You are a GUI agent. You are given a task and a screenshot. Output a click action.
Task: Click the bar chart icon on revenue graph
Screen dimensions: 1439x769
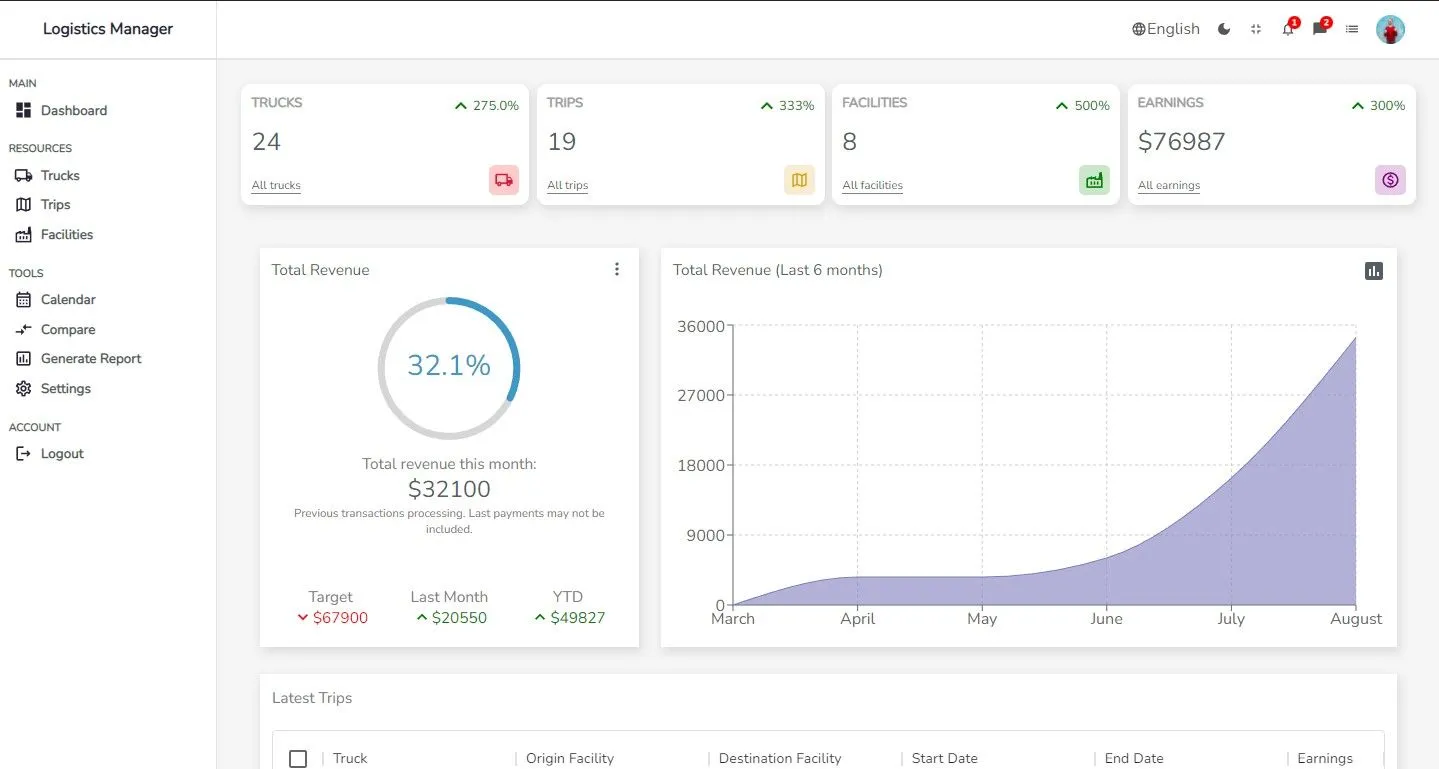coord(1374,271)
